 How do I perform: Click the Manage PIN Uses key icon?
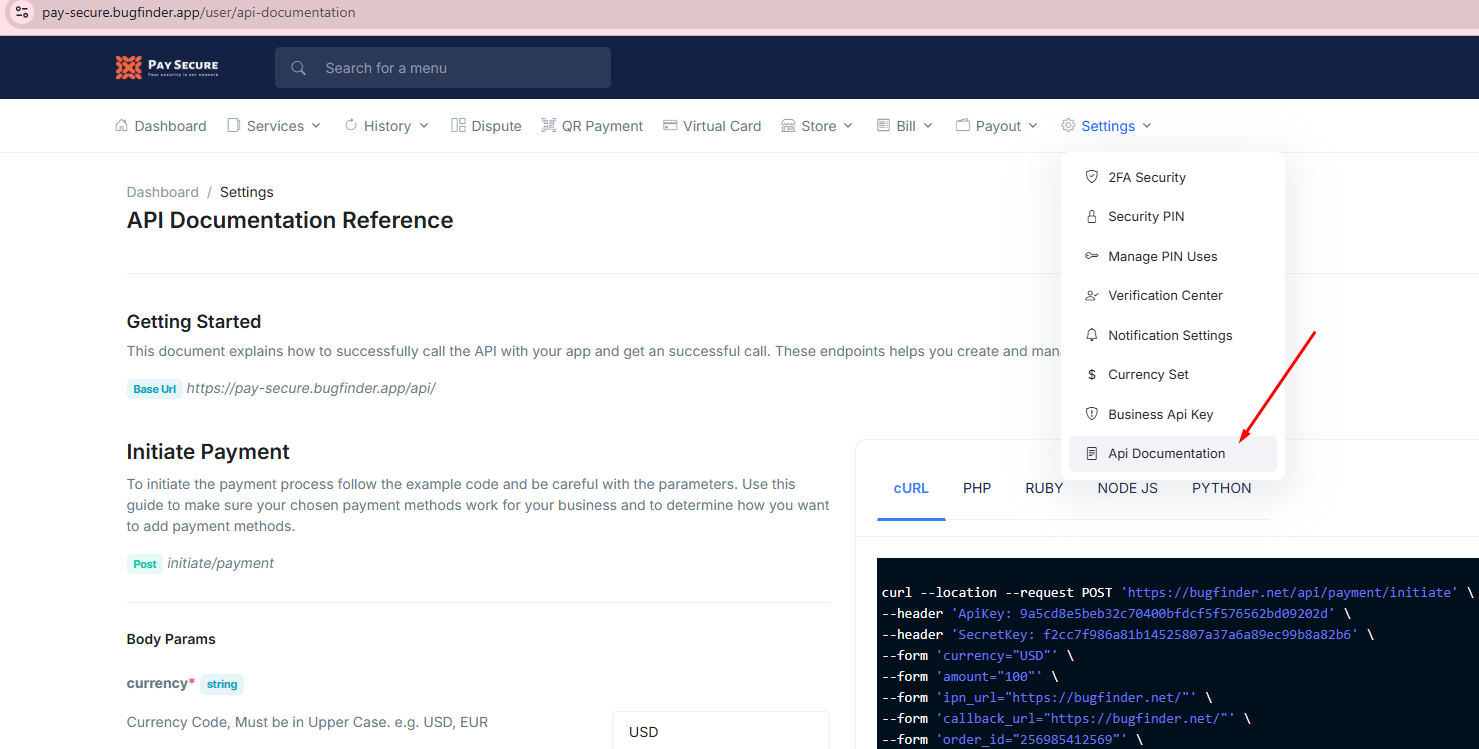1092,256
